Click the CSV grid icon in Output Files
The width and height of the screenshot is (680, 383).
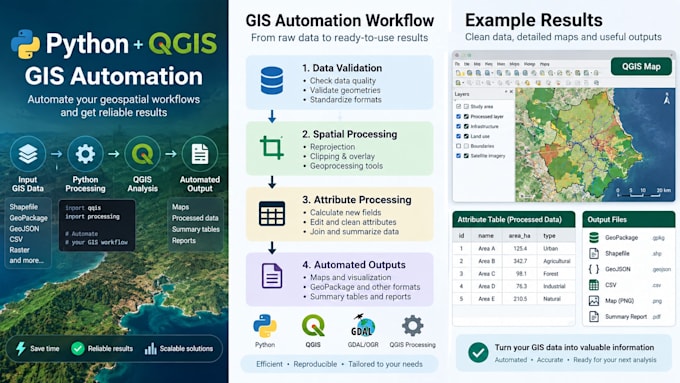pyautogui.click(x=594, y=285)
